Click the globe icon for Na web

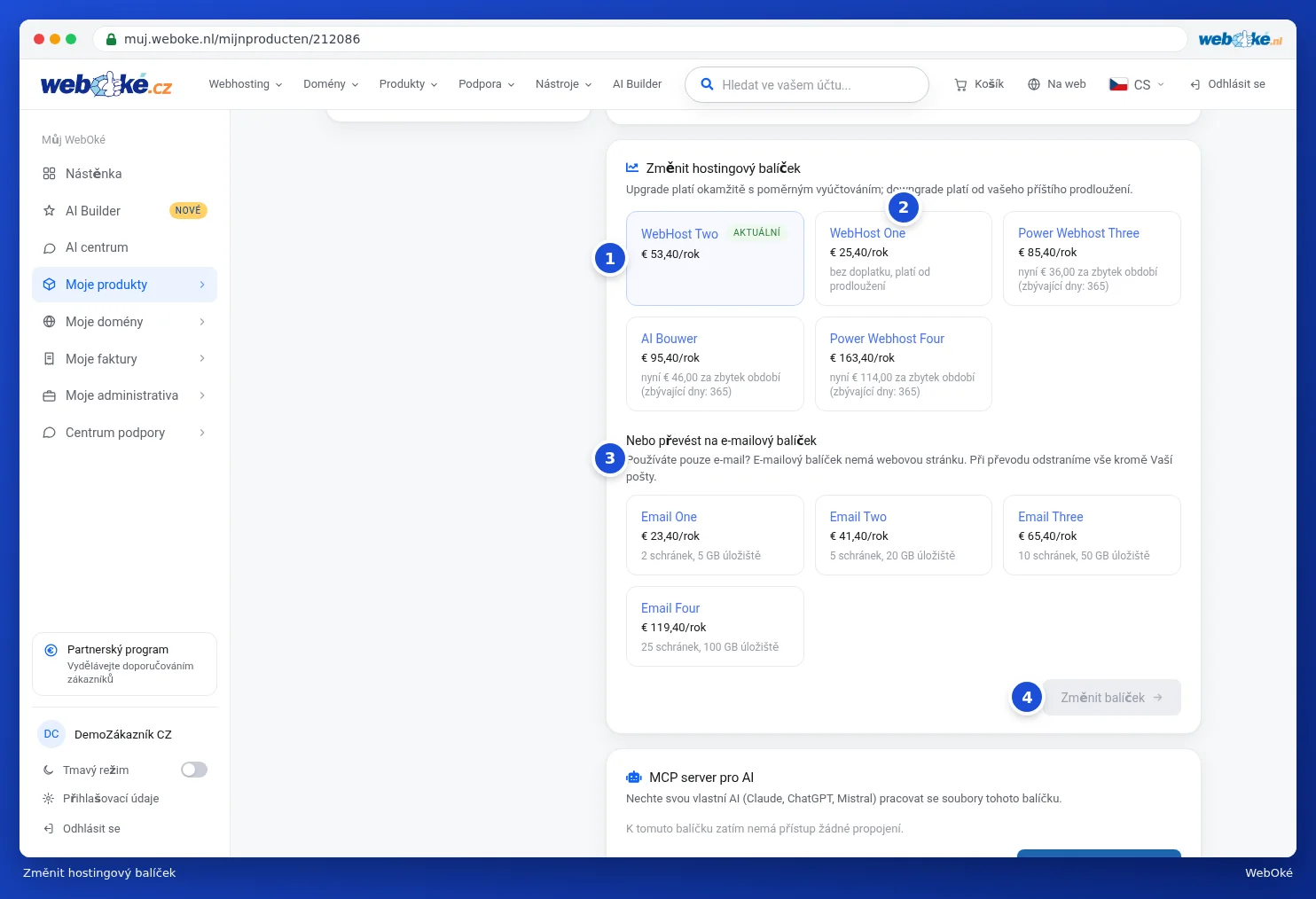(x=1034, y=84)
